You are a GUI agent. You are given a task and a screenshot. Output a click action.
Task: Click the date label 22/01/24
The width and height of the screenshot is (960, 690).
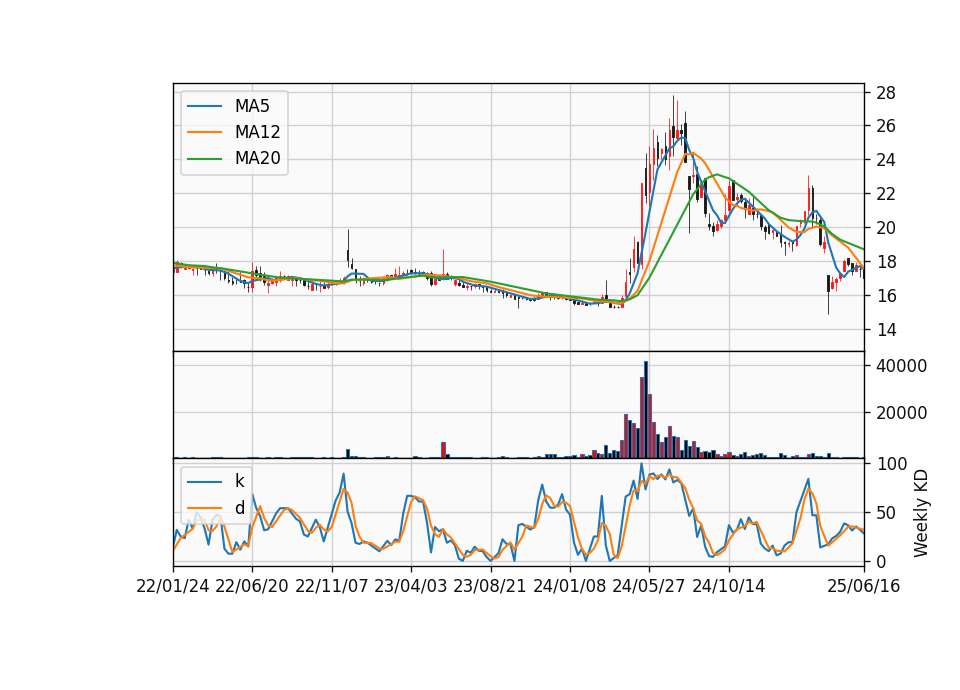point(173,586)
